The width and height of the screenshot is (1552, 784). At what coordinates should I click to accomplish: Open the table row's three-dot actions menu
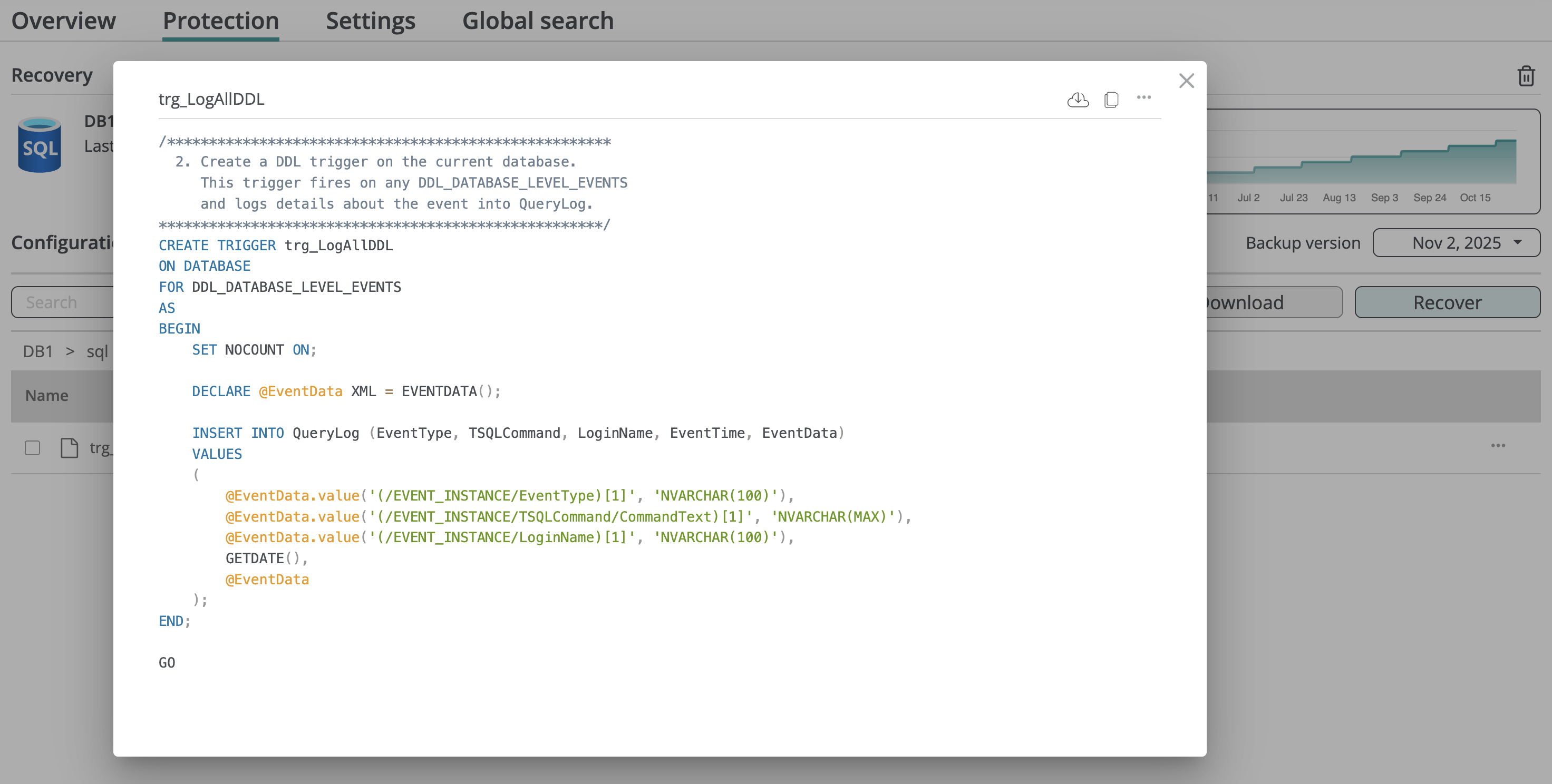(x=1498, y=446)
